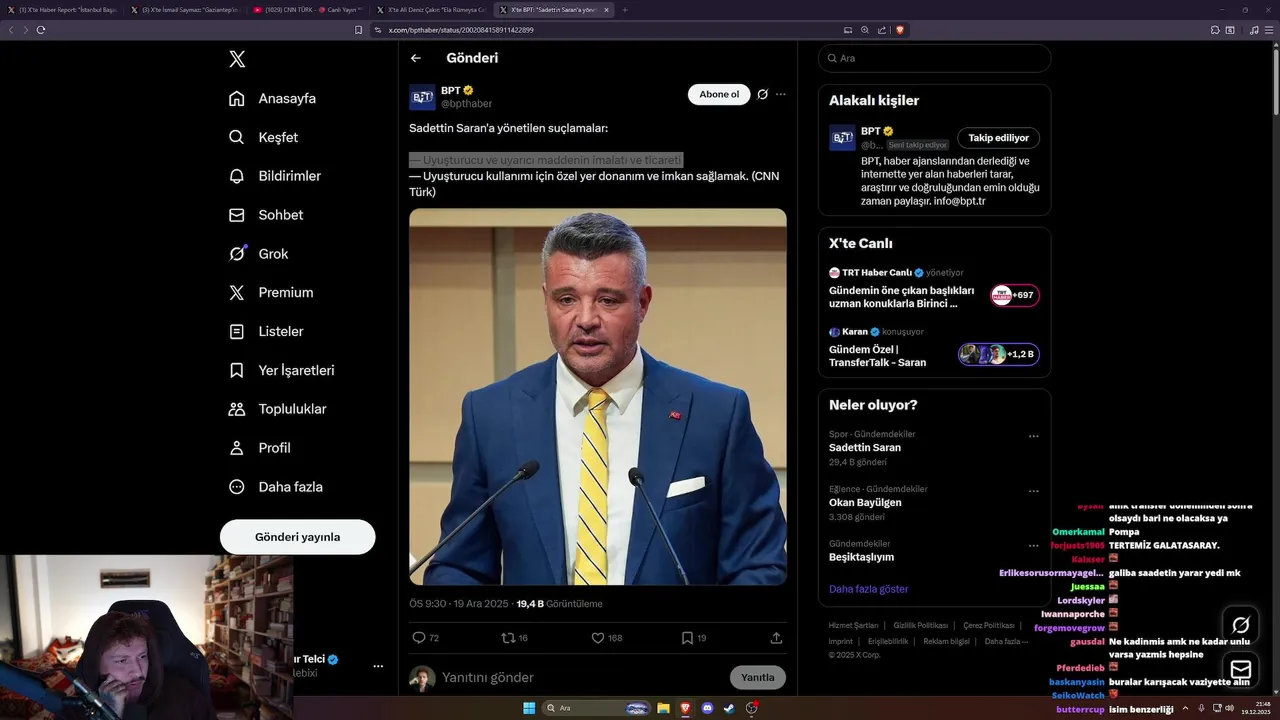Open TRT Haber Canlı live broadcast
Viewport: 1280px width, 720px height.
[934, 288]
